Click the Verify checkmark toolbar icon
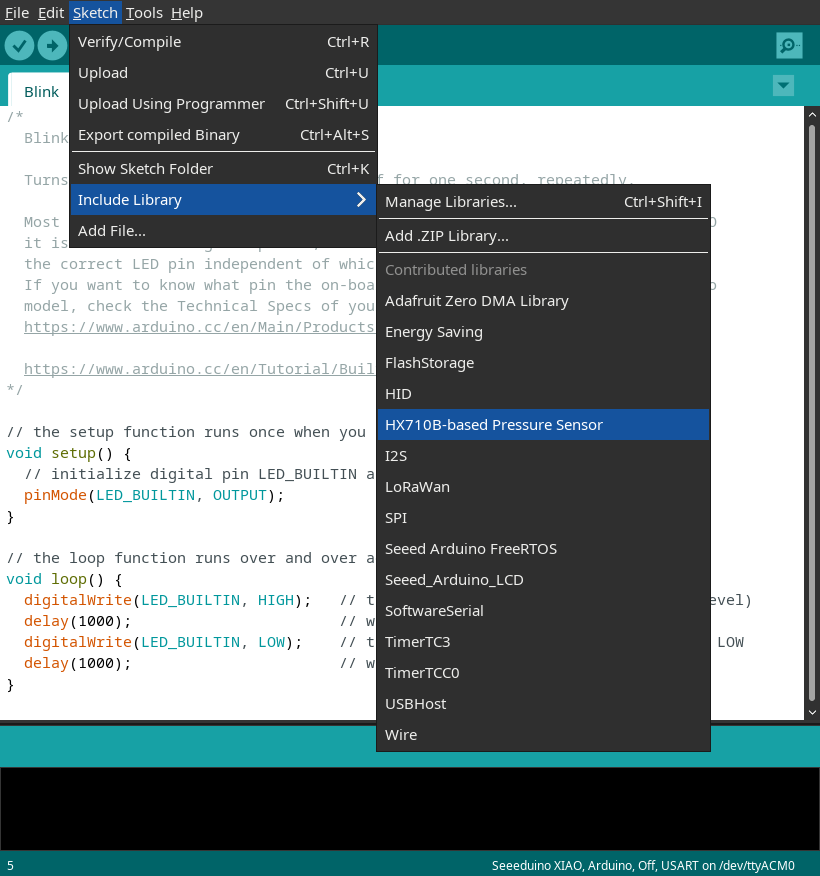This screenshot has width=820, height=876. point(20,45)
